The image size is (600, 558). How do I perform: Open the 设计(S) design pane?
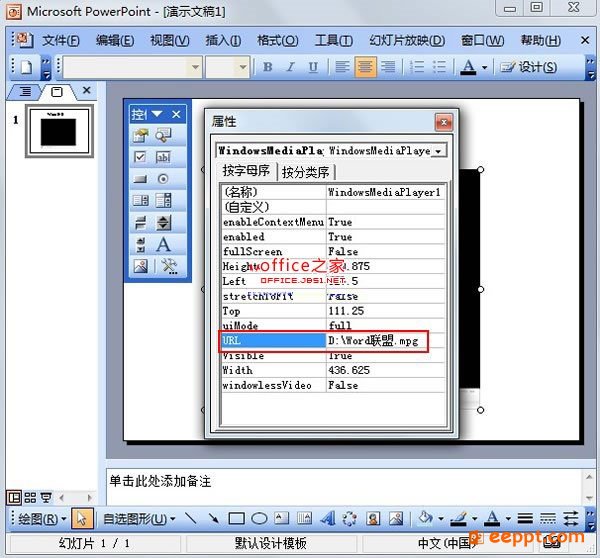click(x=529, y=67)
